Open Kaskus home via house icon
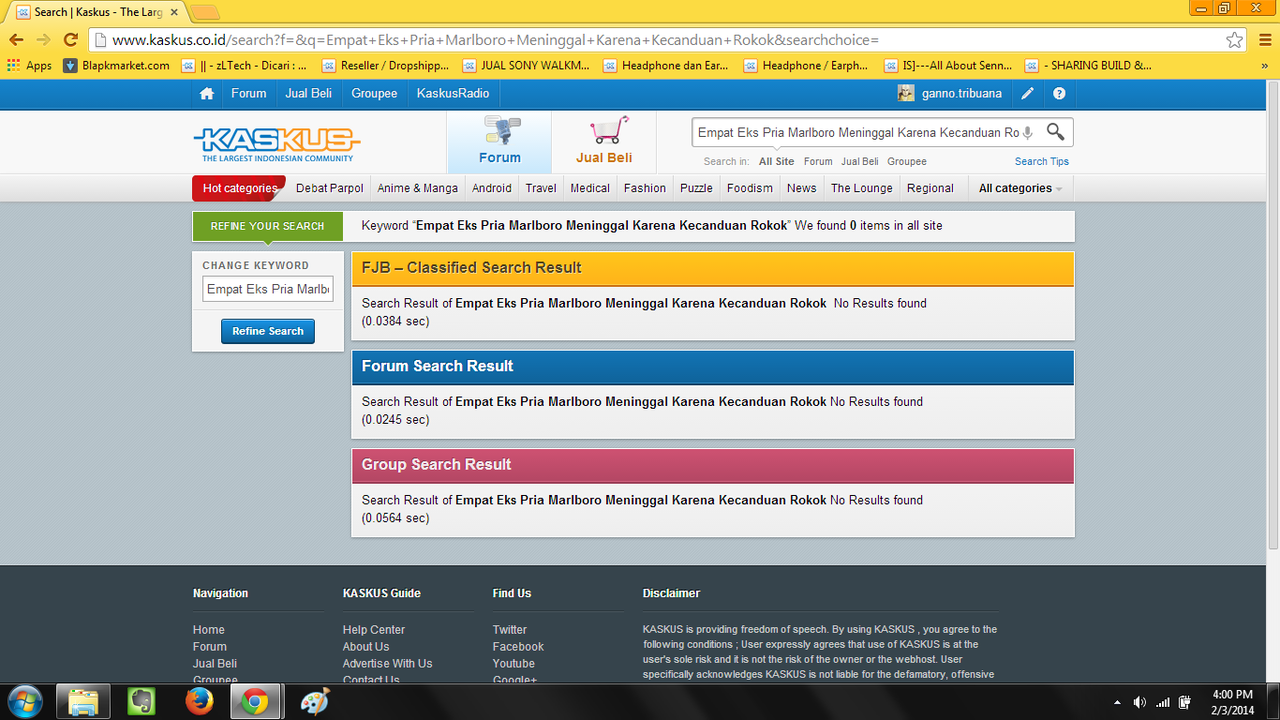This screenshot has width=1280, height=720. pos(206,93)
